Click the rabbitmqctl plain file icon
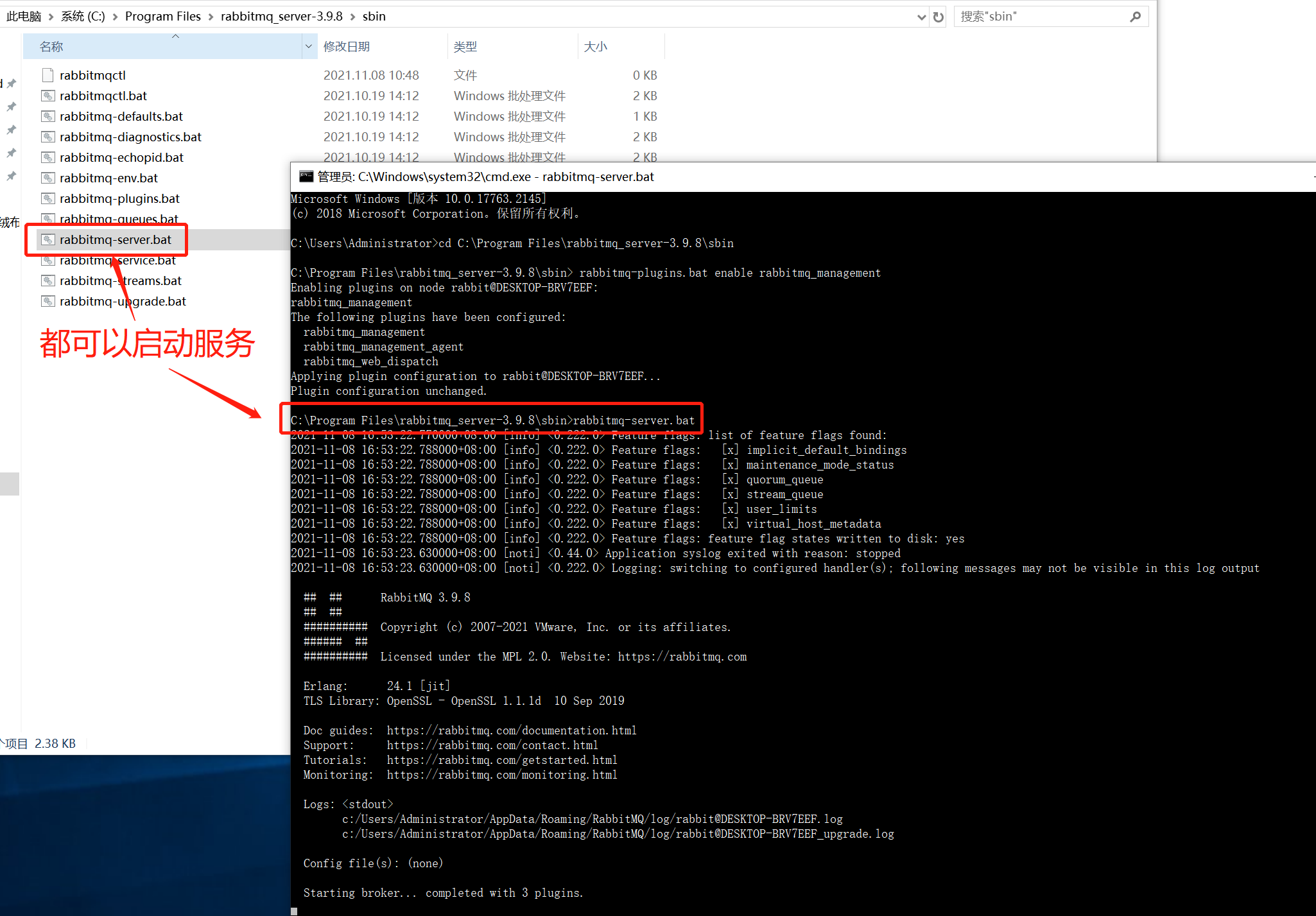Screen dimensions: 1316x916 [47, 75]
